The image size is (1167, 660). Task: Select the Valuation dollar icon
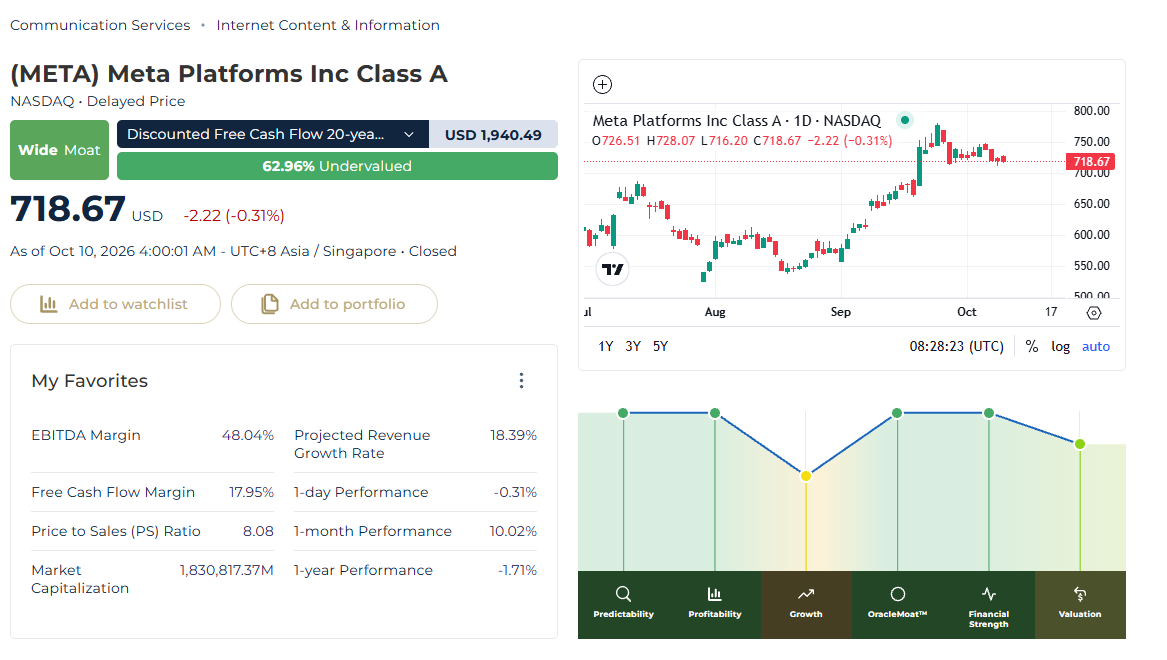(x=1080, y=594)
